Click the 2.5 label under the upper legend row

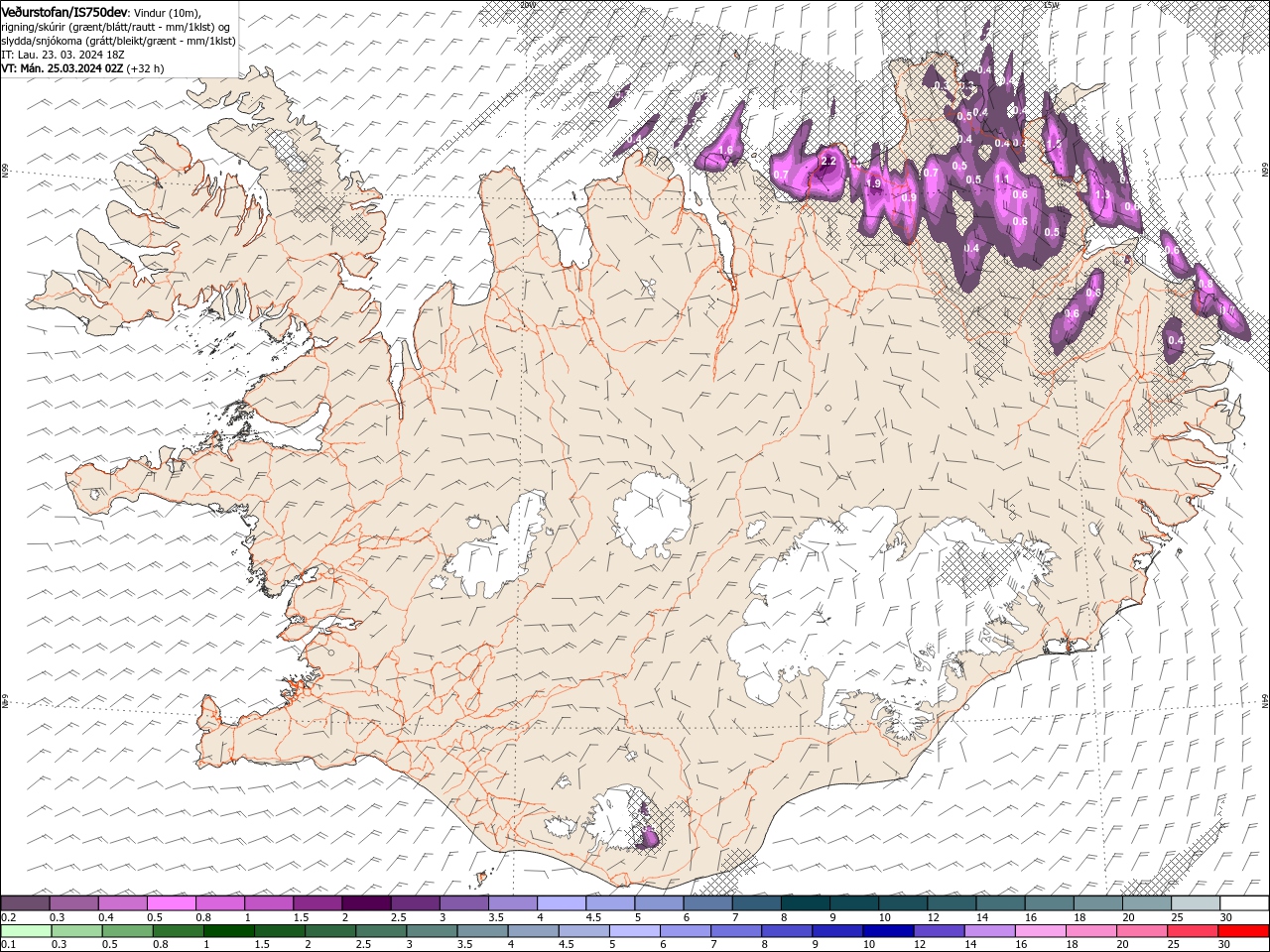[398, 917]
